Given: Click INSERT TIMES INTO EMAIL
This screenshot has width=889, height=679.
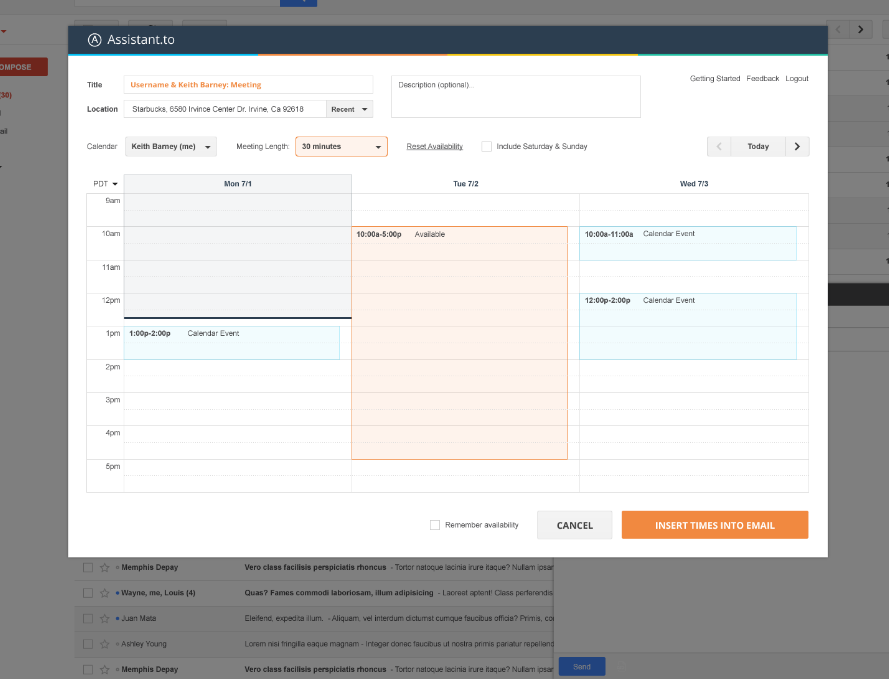Looking at the screenshot, I should point(715,525).
